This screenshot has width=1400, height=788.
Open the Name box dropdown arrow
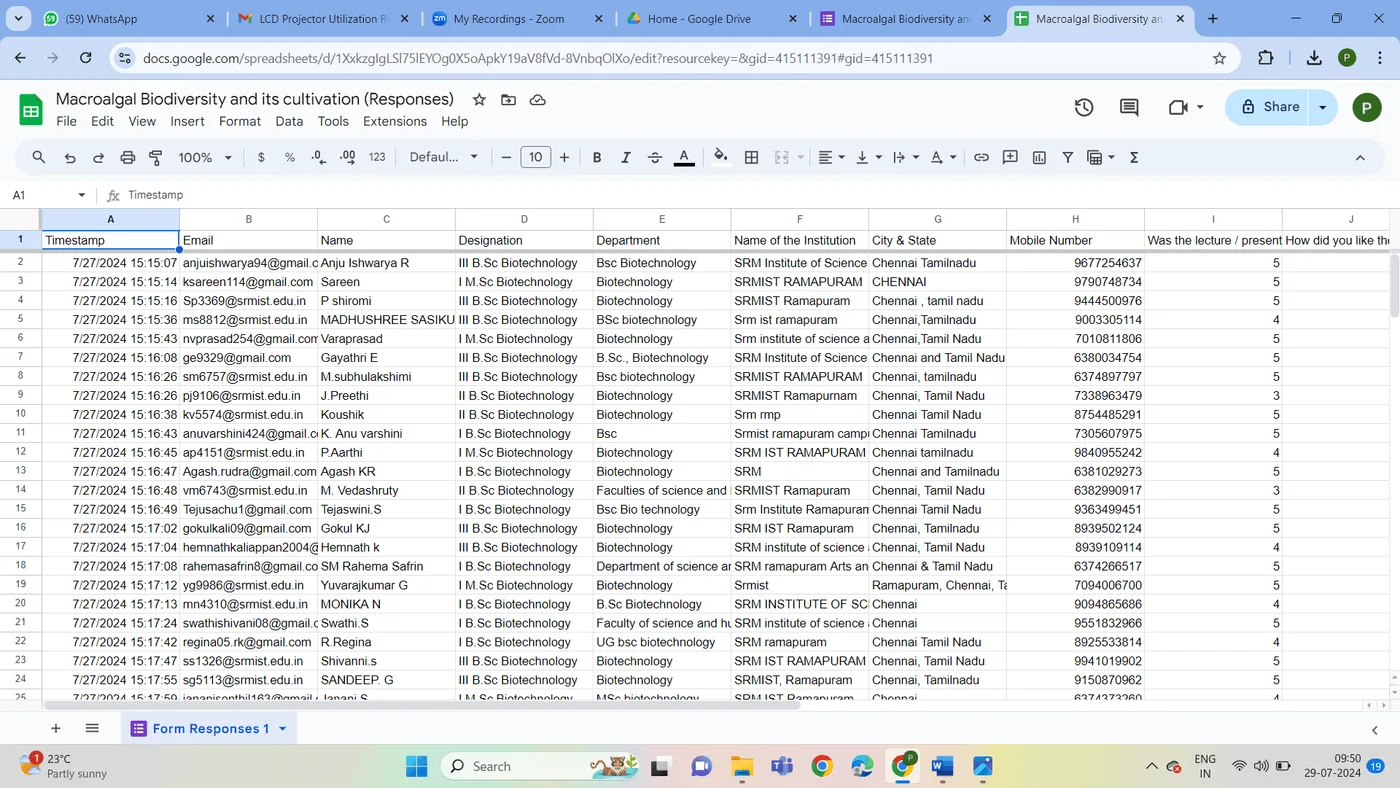click(x=82, y=195)
